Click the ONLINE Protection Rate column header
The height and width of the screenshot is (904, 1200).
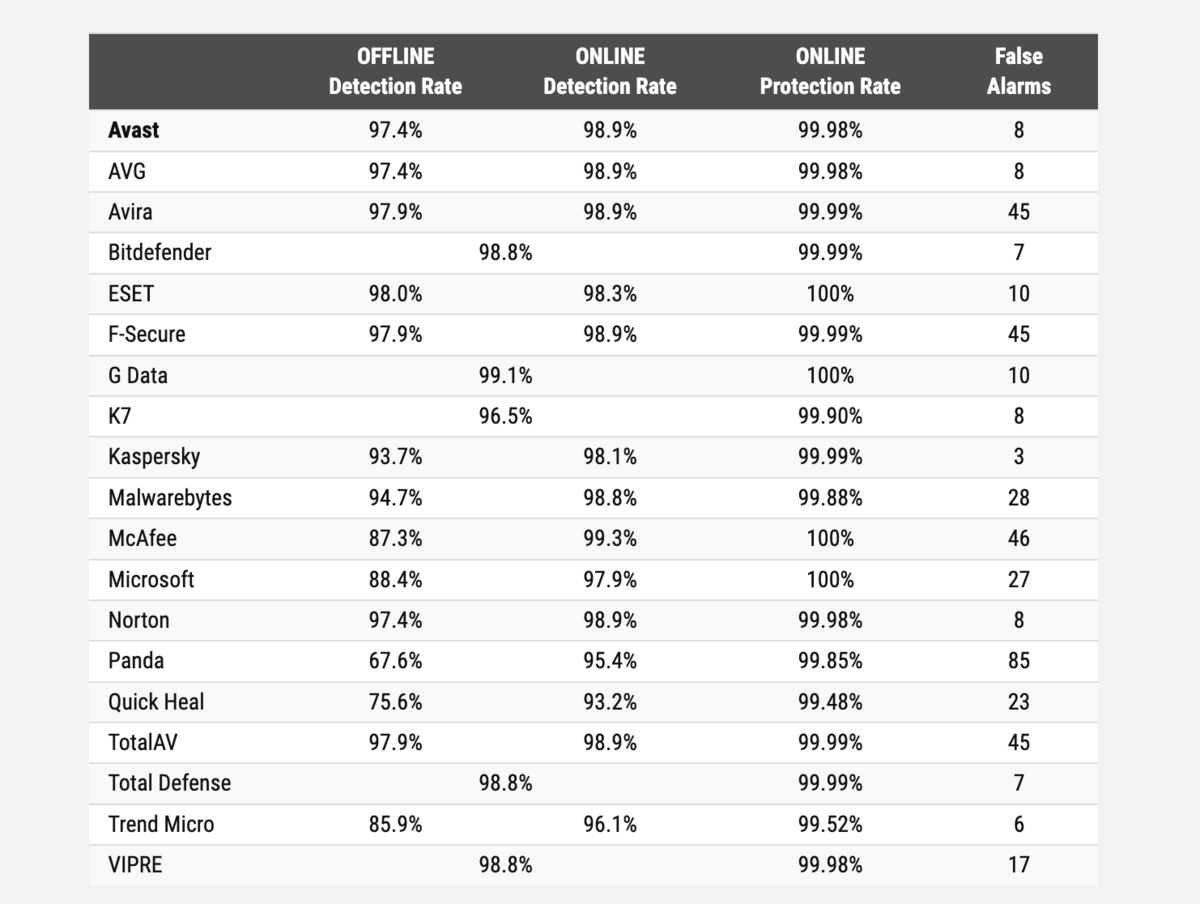(x=830, y=71)
